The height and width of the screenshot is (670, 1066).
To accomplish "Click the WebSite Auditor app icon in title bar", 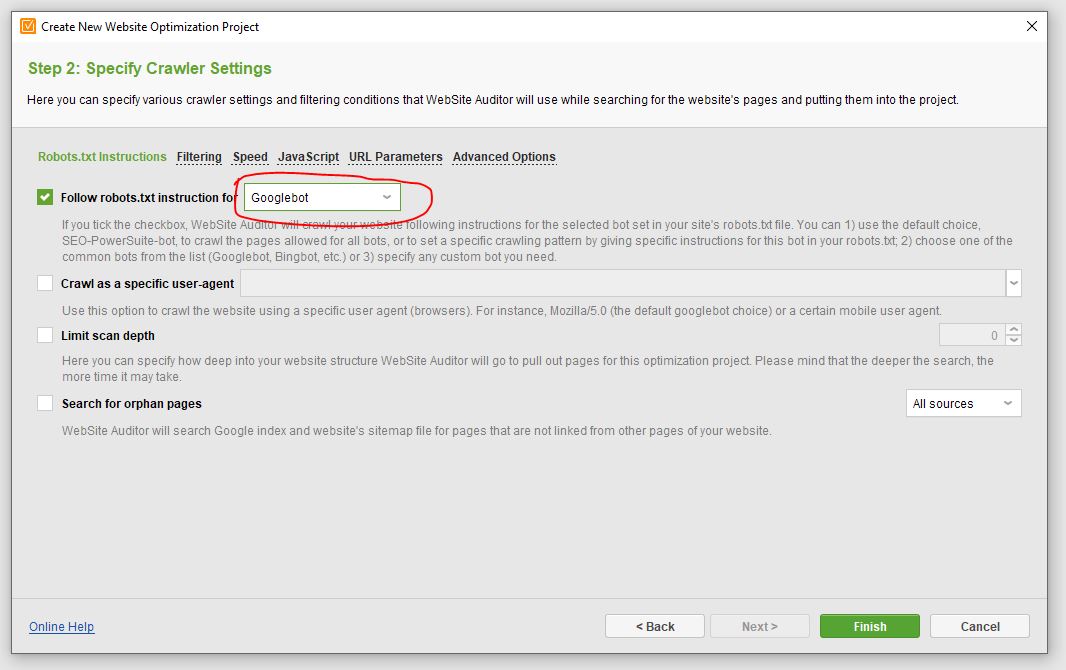I will pyautogui.click(x=28, y=27).
